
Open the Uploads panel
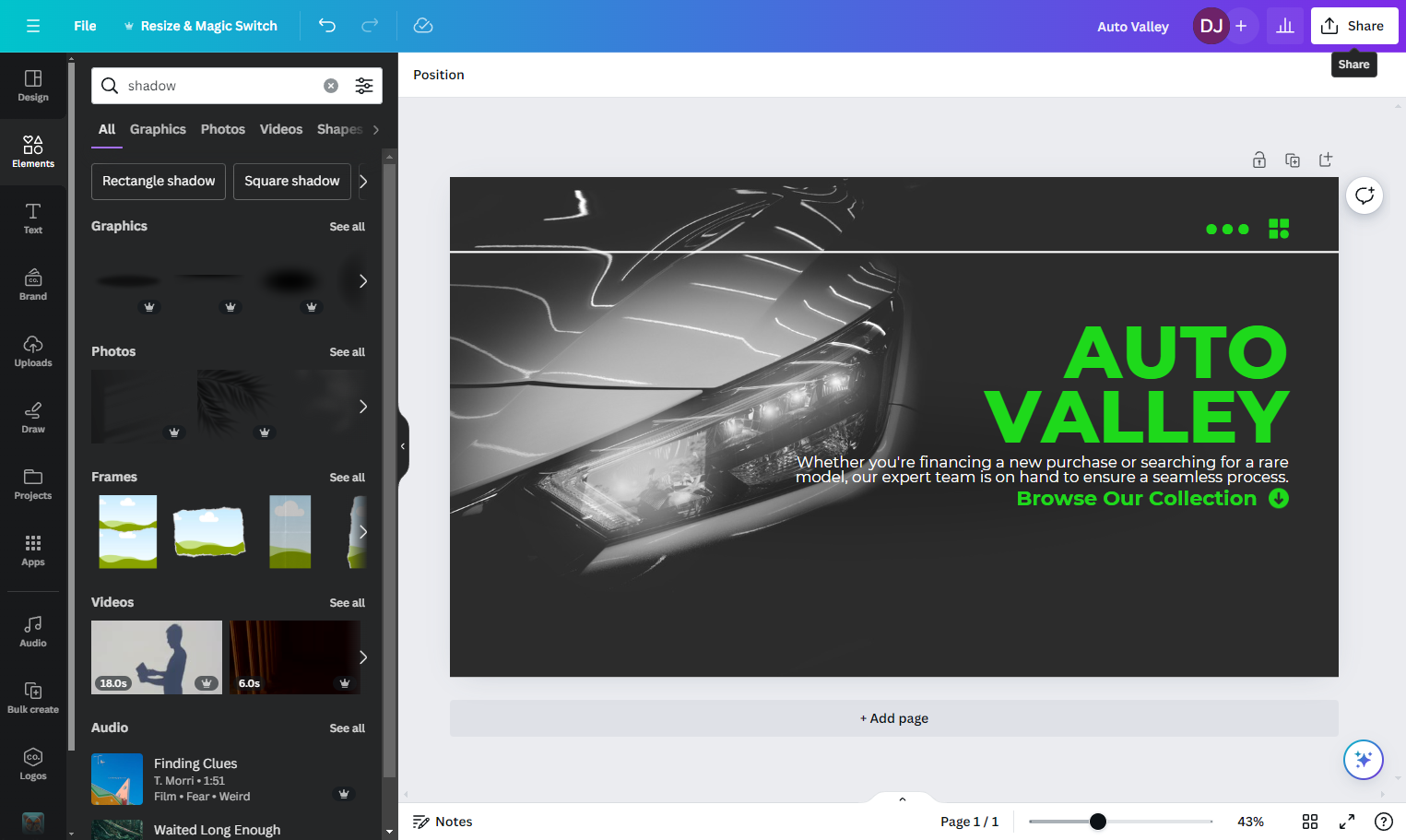click(33, 350)
